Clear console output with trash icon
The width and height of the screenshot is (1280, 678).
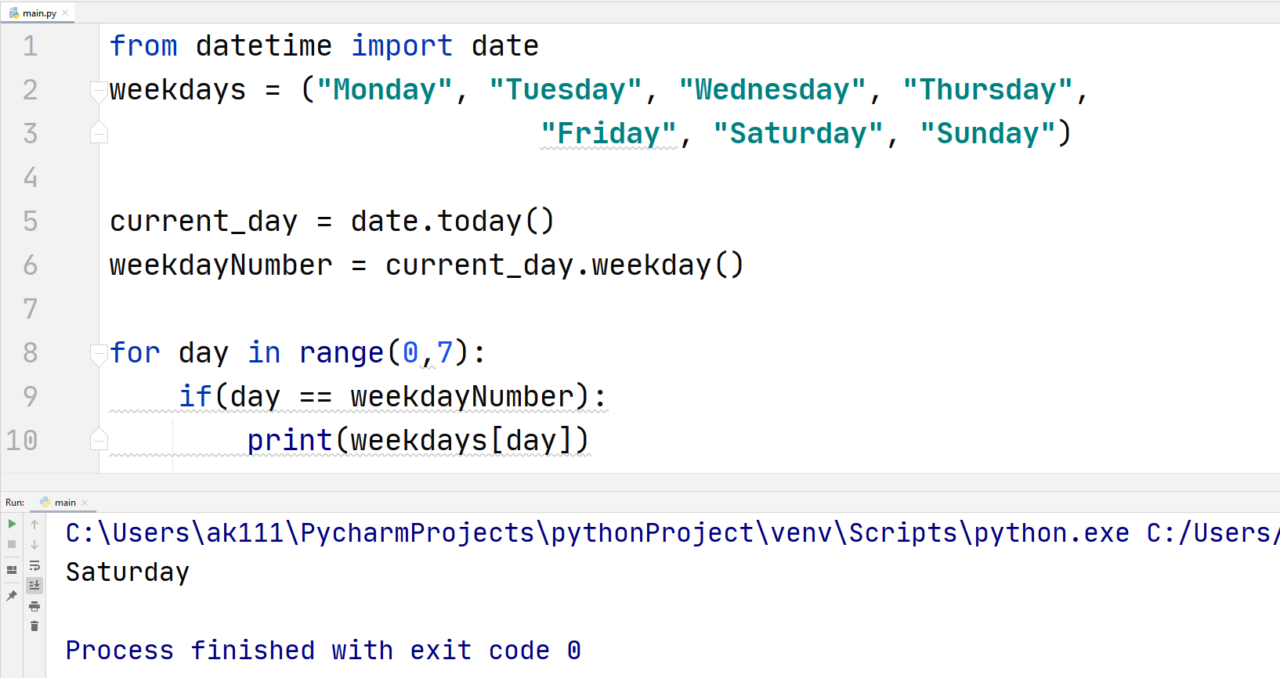(x=34, y=626)
